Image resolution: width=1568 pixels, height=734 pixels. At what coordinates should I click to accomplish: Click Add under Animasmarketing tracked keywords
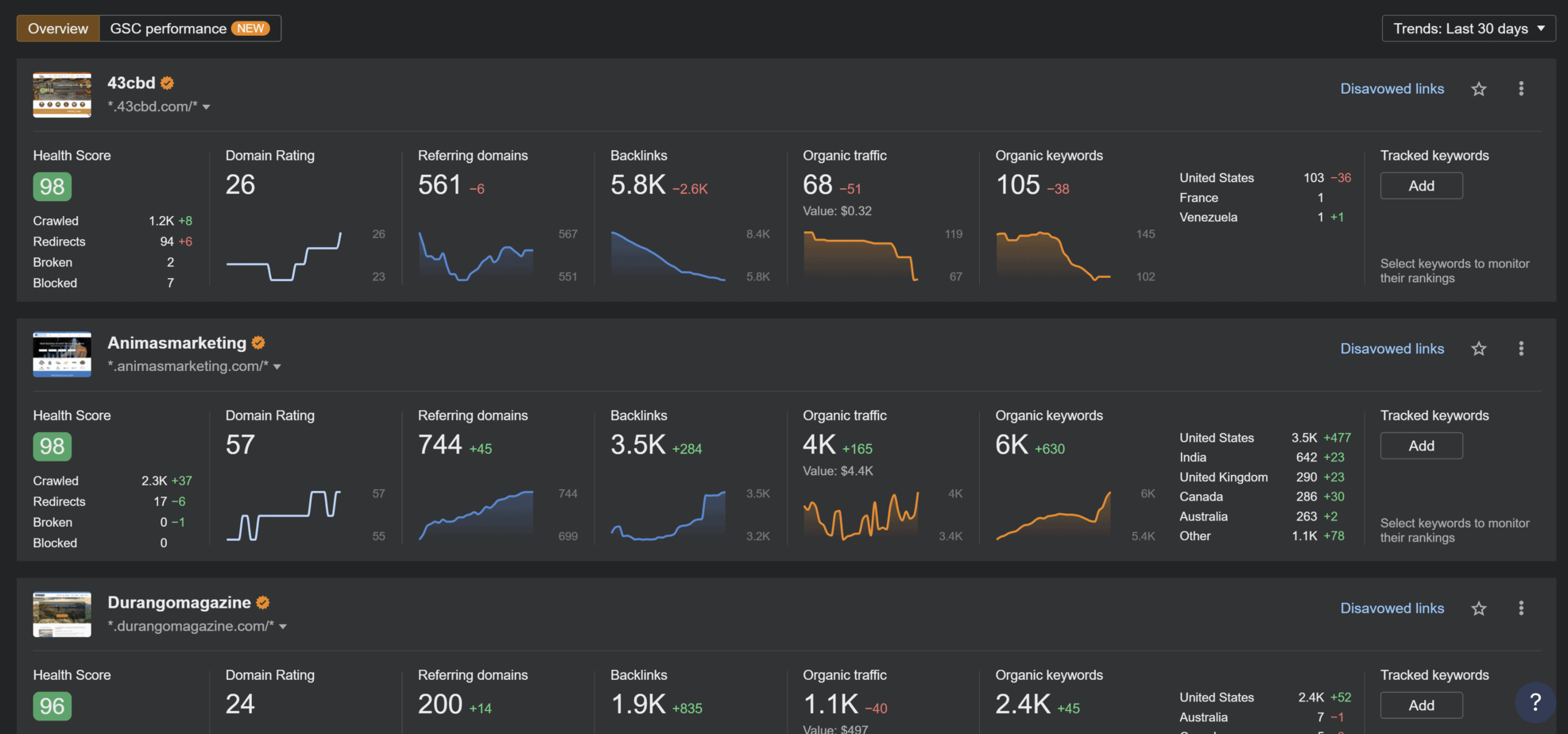pos(1421,445)
